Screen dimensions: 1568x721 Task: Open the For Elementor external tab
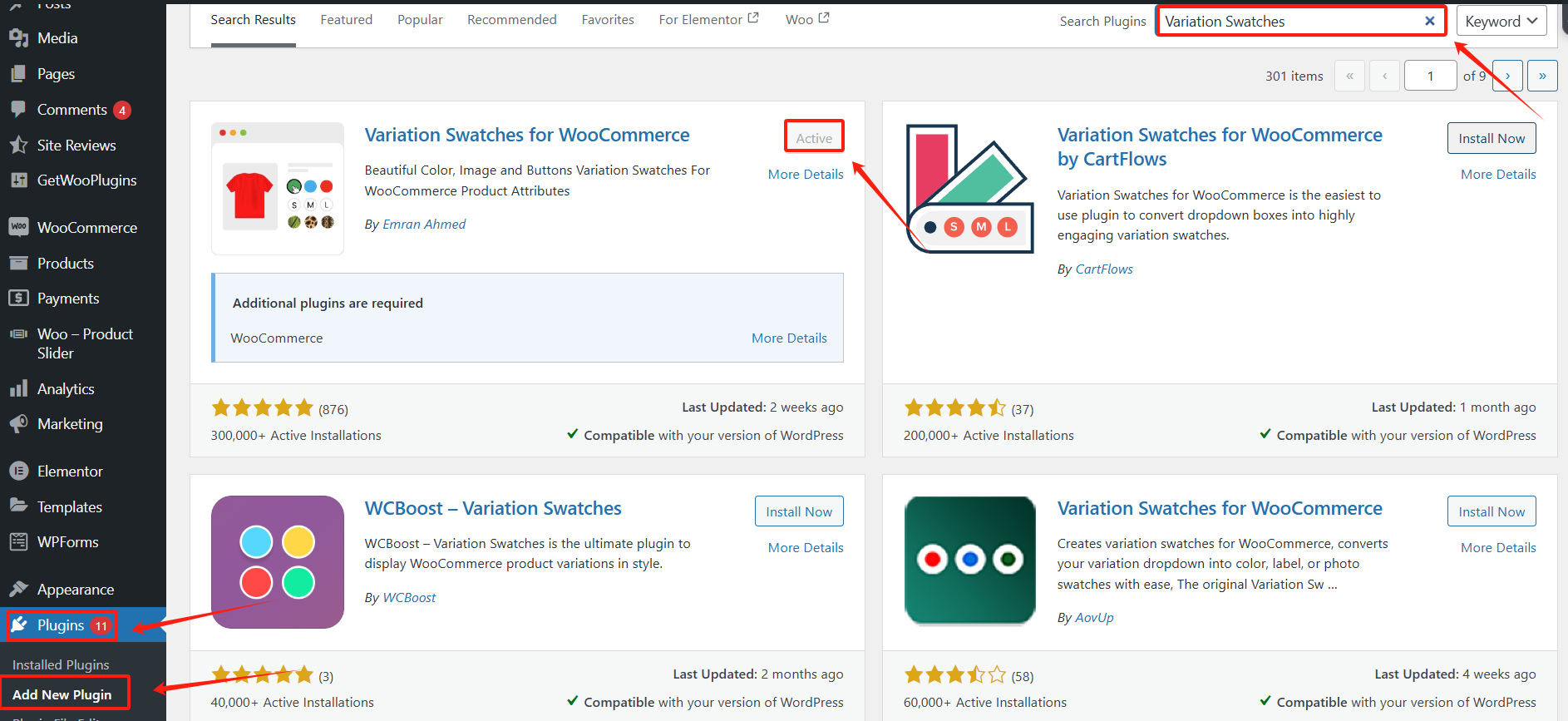[708, 20]
